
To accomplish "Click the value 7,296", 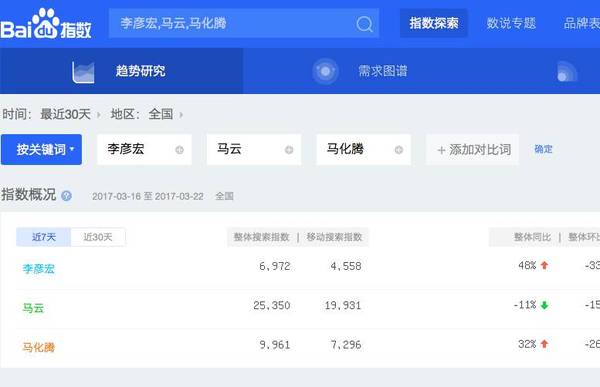I will pos(346,345).
